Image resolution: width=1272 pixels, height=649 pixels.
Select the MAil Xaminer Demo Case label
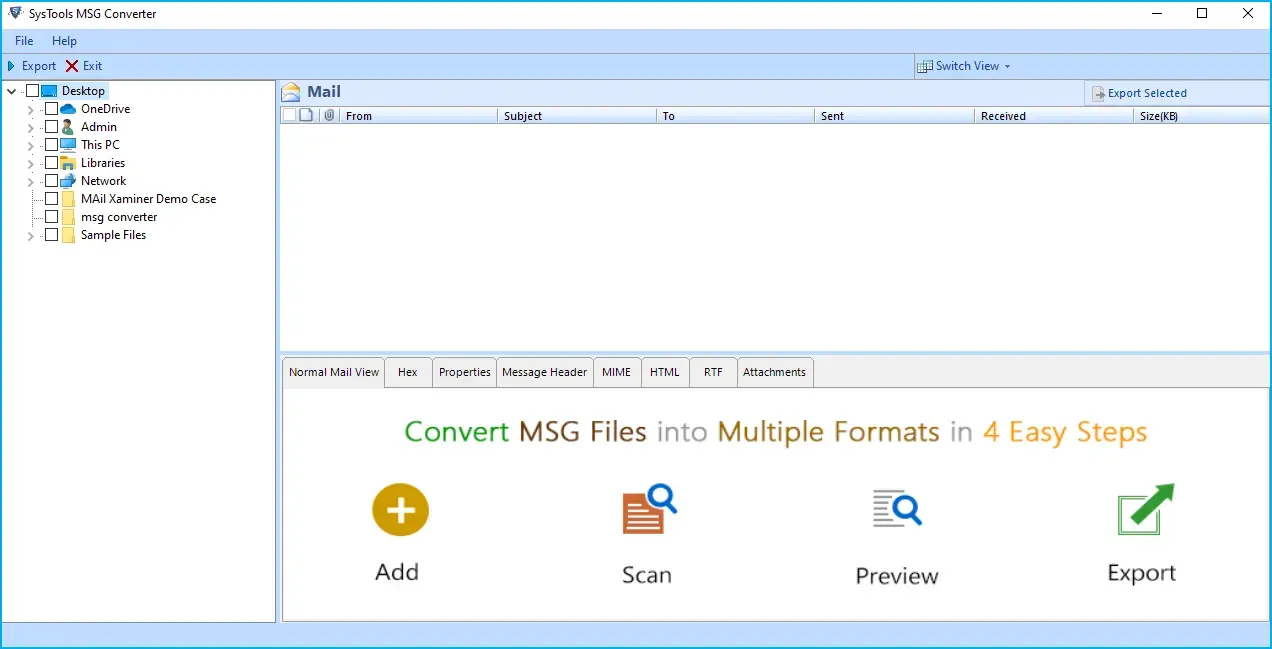click(x=148, y=199)
